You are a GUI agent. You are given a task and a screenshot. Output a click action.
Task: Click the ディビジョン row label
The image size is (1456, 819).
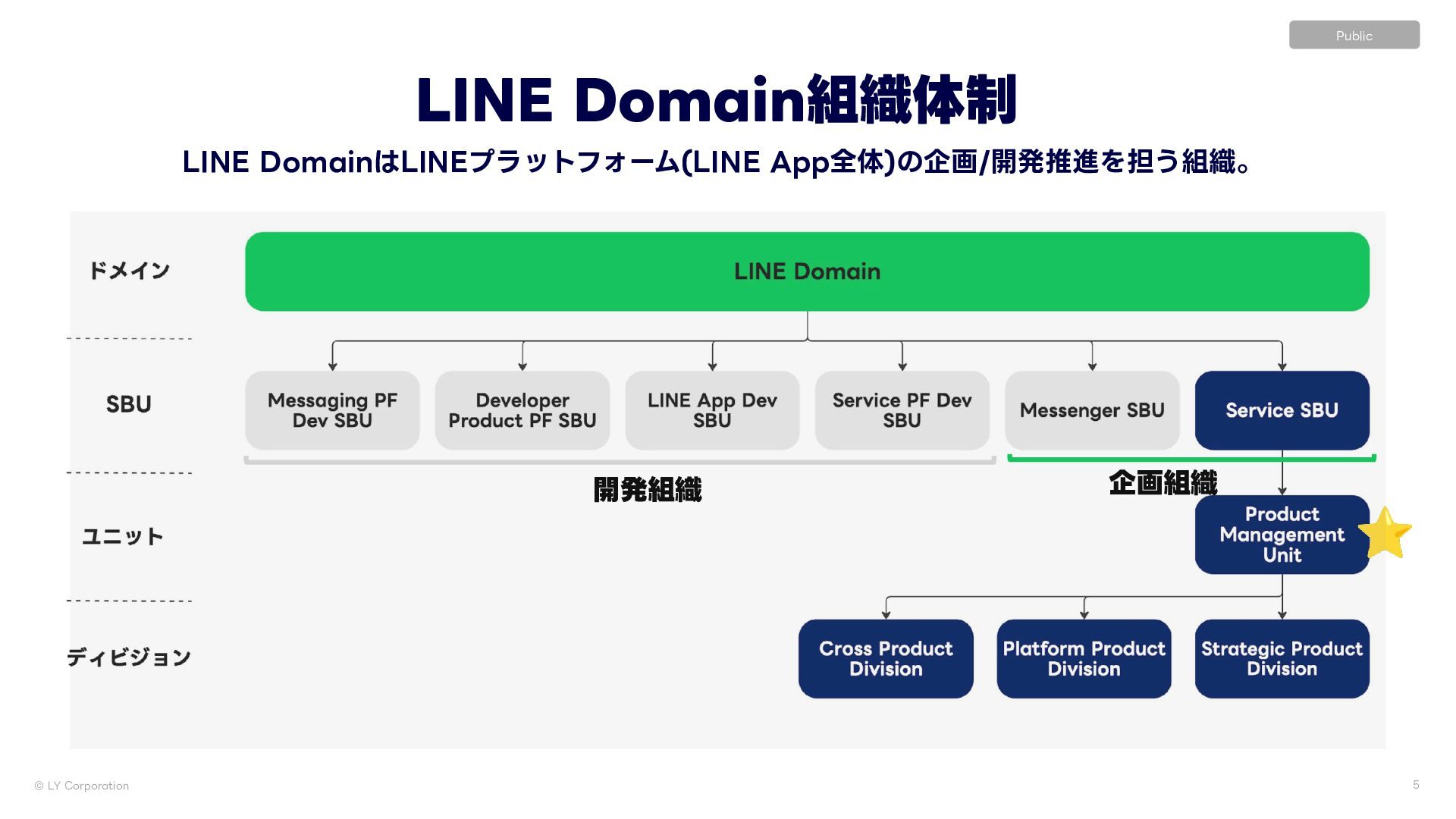[x=129, y=657]
